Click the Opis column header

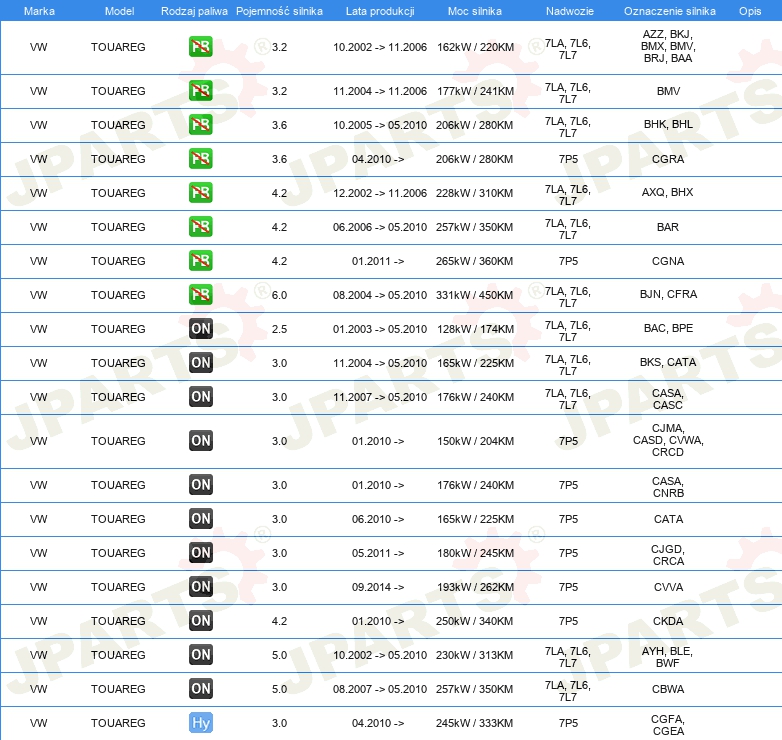point(749,10)
